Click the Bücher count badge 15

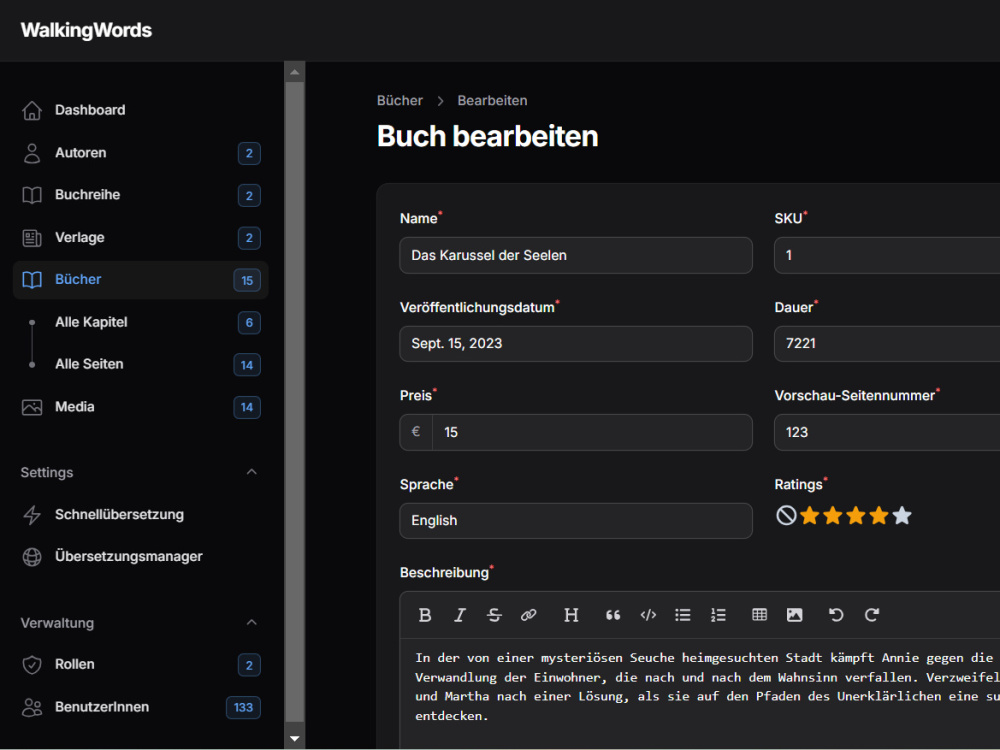247,281
